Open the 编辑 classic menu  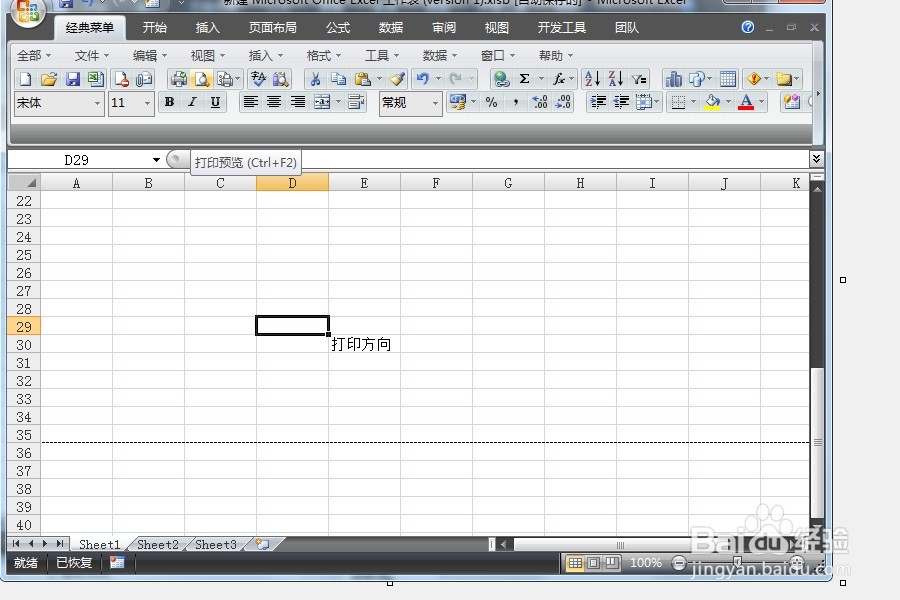coord(150,56)
